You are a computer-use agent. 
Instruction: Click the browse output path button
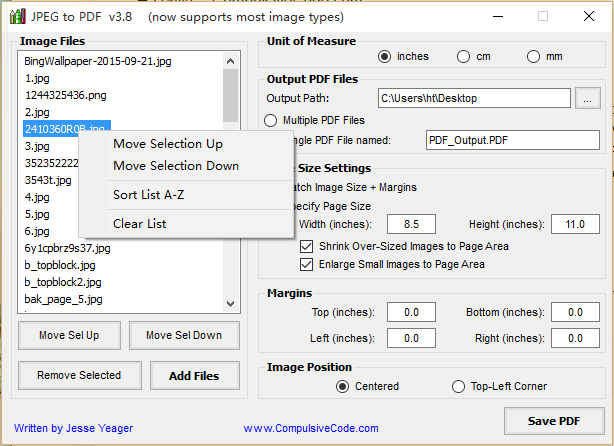coord(589,98)
